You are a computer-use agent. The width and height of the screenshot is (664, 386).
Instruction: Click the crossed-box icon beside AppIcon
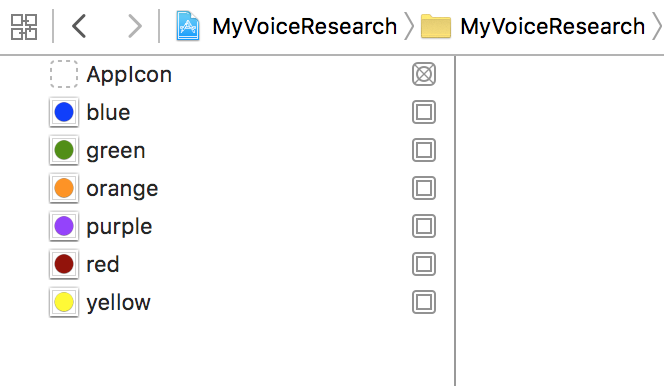(x=424, y=74)
